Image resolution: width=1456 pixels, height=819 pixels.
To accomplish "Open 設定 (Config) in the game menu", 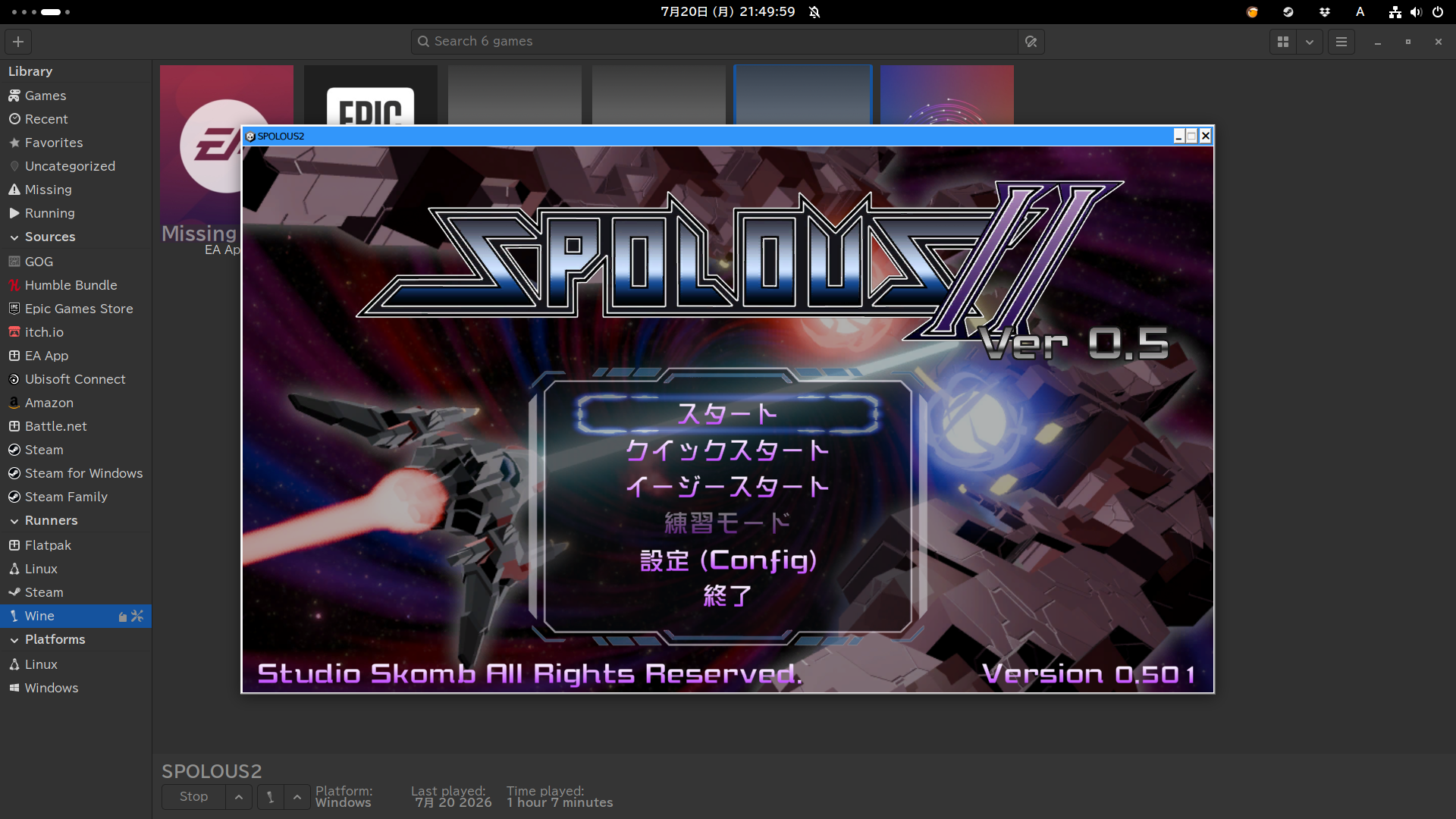I will (728, 560).
